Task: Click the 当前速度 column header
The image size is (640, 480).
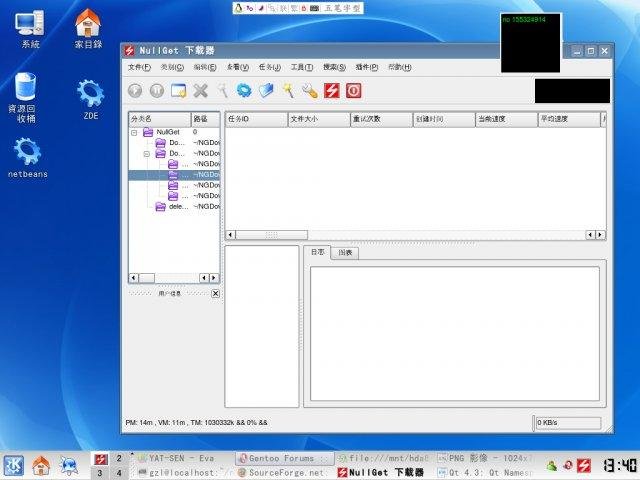Action: coord(507,119)
